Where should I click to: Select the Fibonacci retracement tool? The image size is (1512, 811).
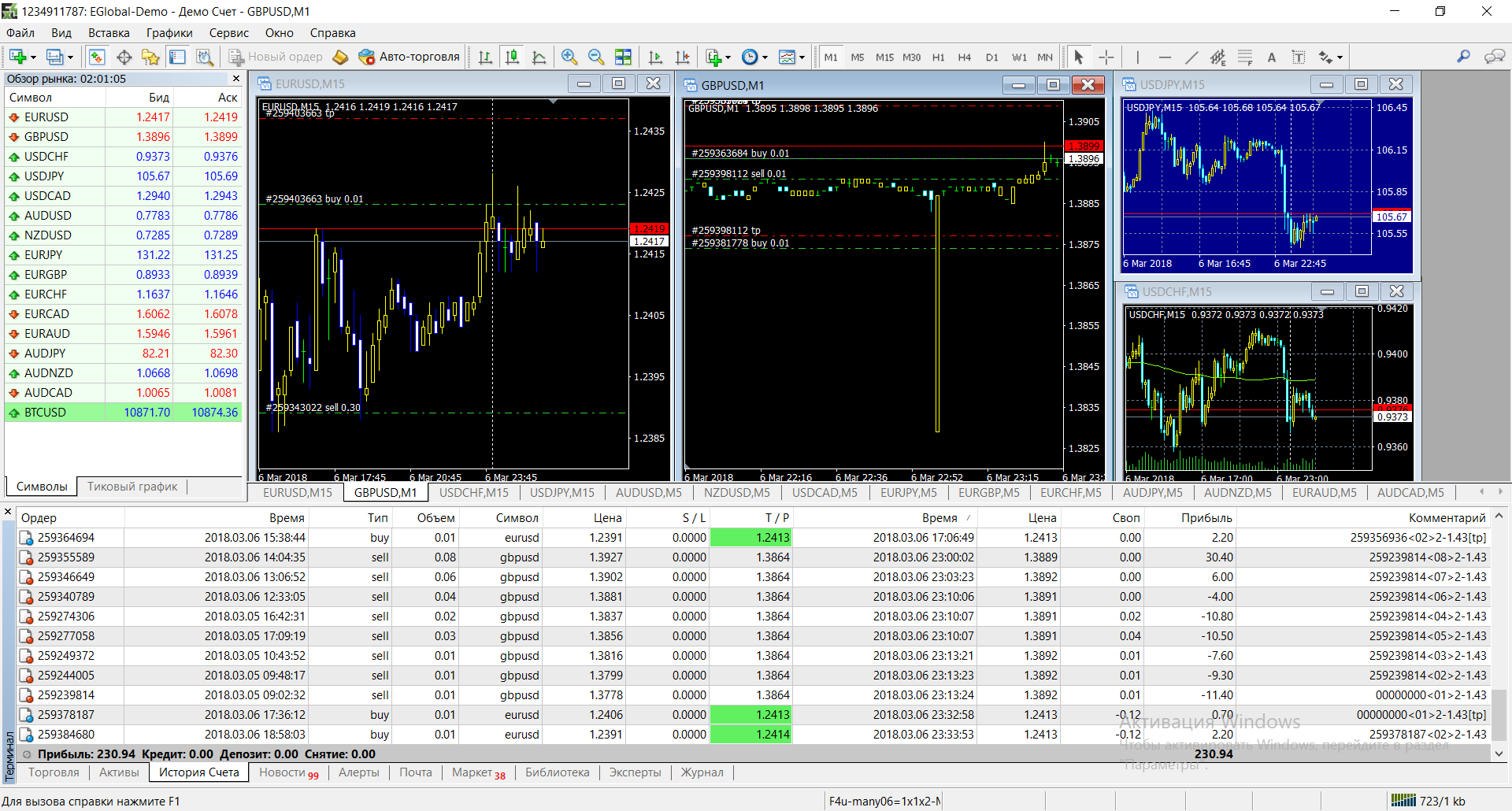click(x=1245, y=57)
